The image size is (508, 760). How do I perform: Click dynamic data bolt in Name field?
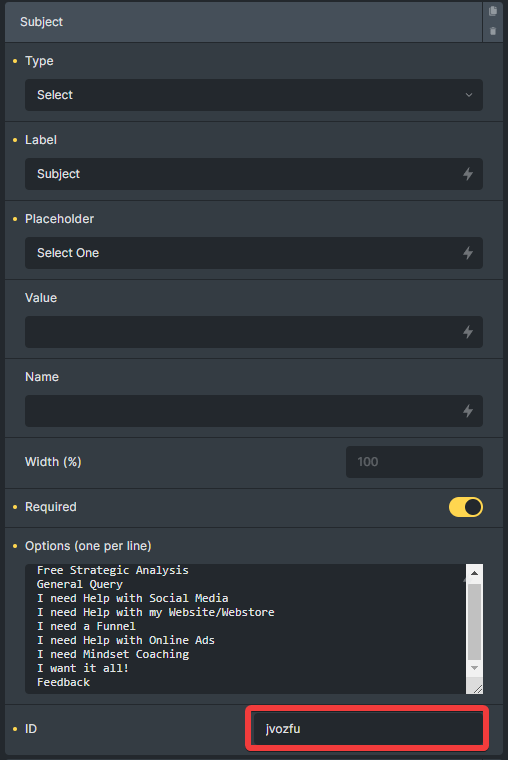point(468,411)
